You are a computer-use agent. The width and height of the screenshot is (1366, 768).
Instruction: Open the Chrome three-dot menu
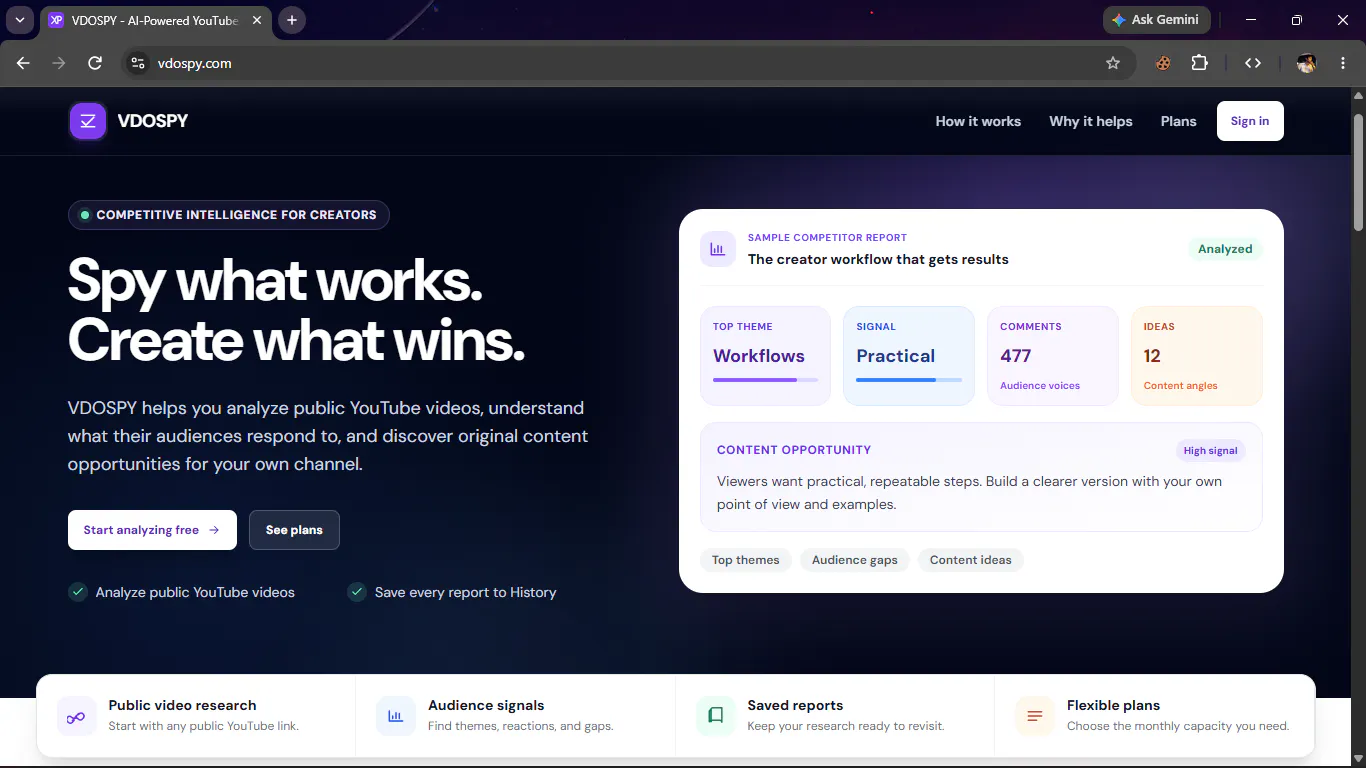(x=1342, y=63)
